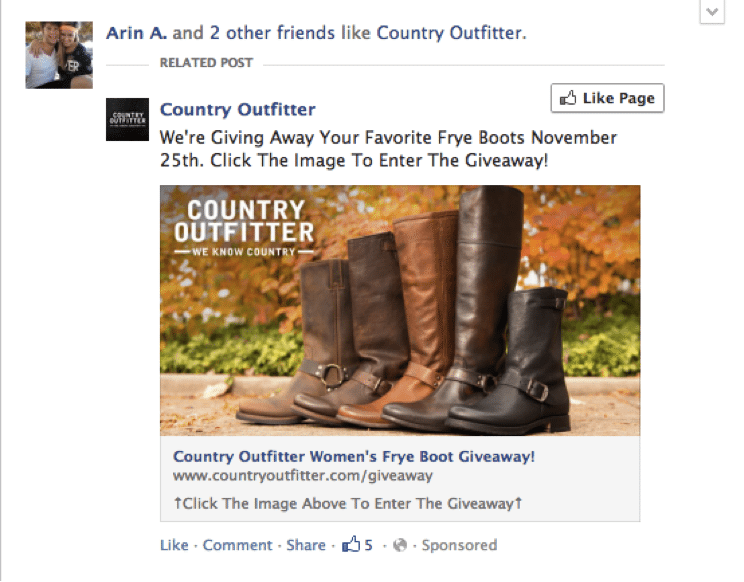Click the Like Page button
This screenshot has width=744, height=582.
click(607, 98)
